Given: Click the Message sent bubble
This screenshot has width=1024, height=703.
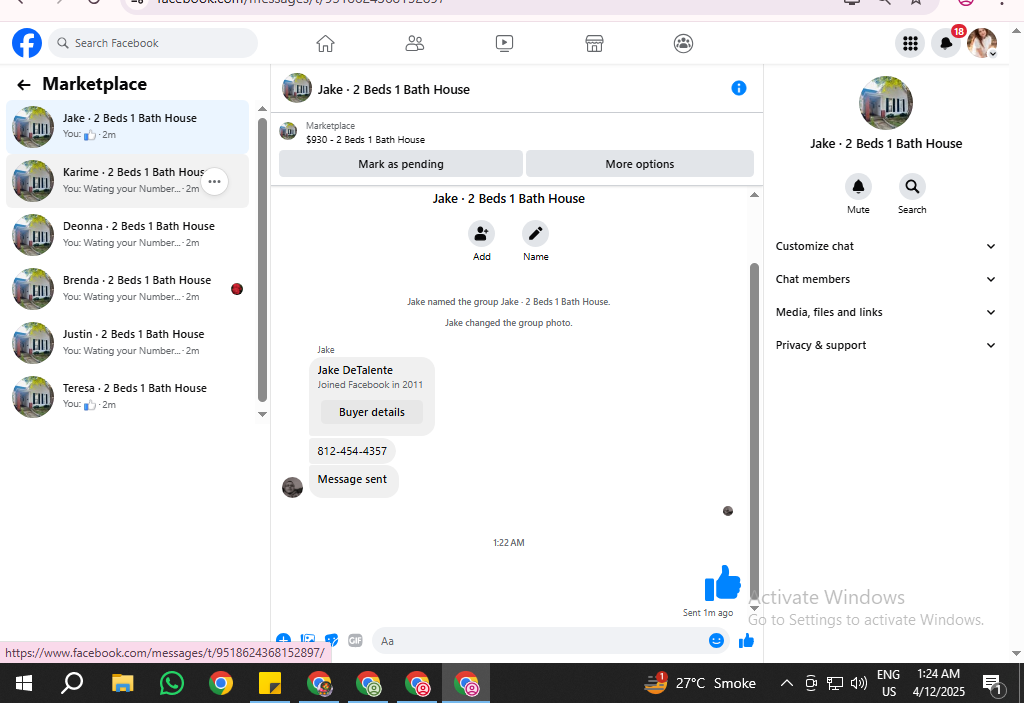Looking at the screenshot, I should tap(353, 480).
